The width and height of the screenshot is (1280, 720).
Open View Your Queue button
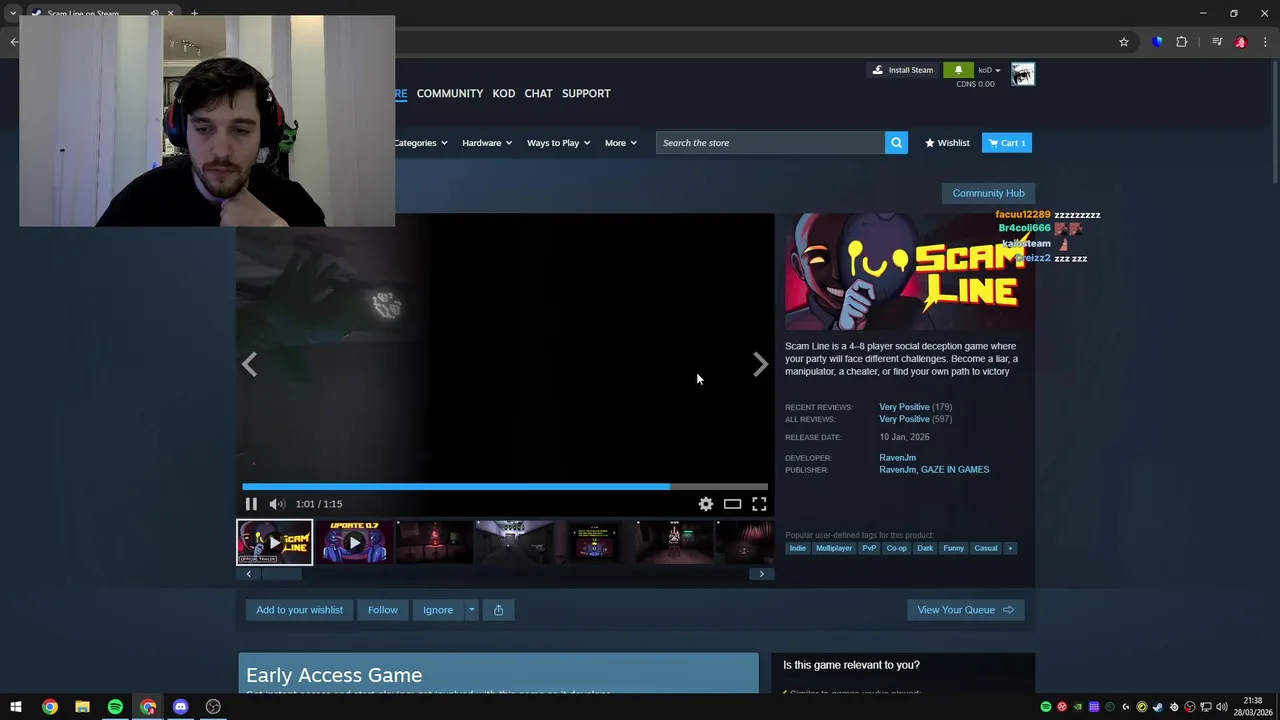[965, 610]
